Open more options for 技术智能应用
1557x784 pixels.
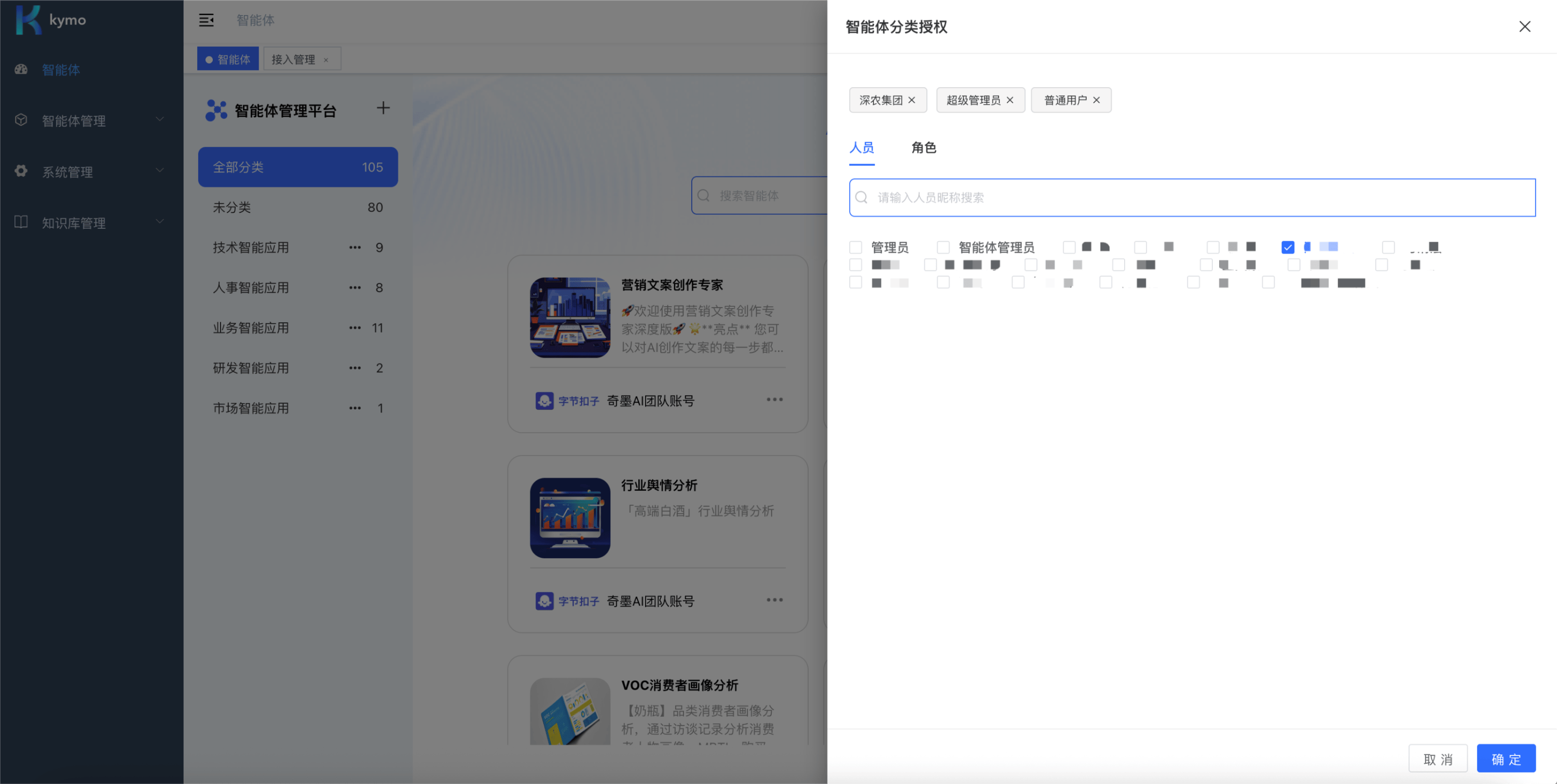pyautogui.click(x=355, y=247)
